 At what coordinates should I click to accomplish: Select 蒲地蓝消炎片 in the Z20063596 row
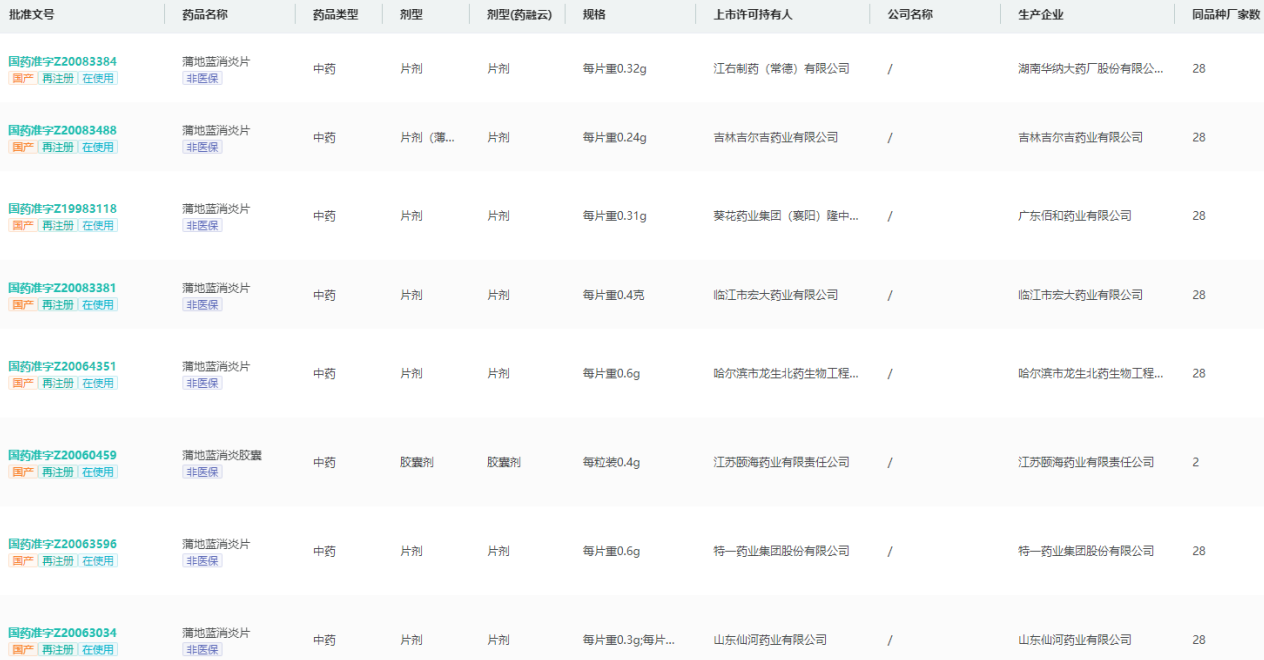coord(216,544)
